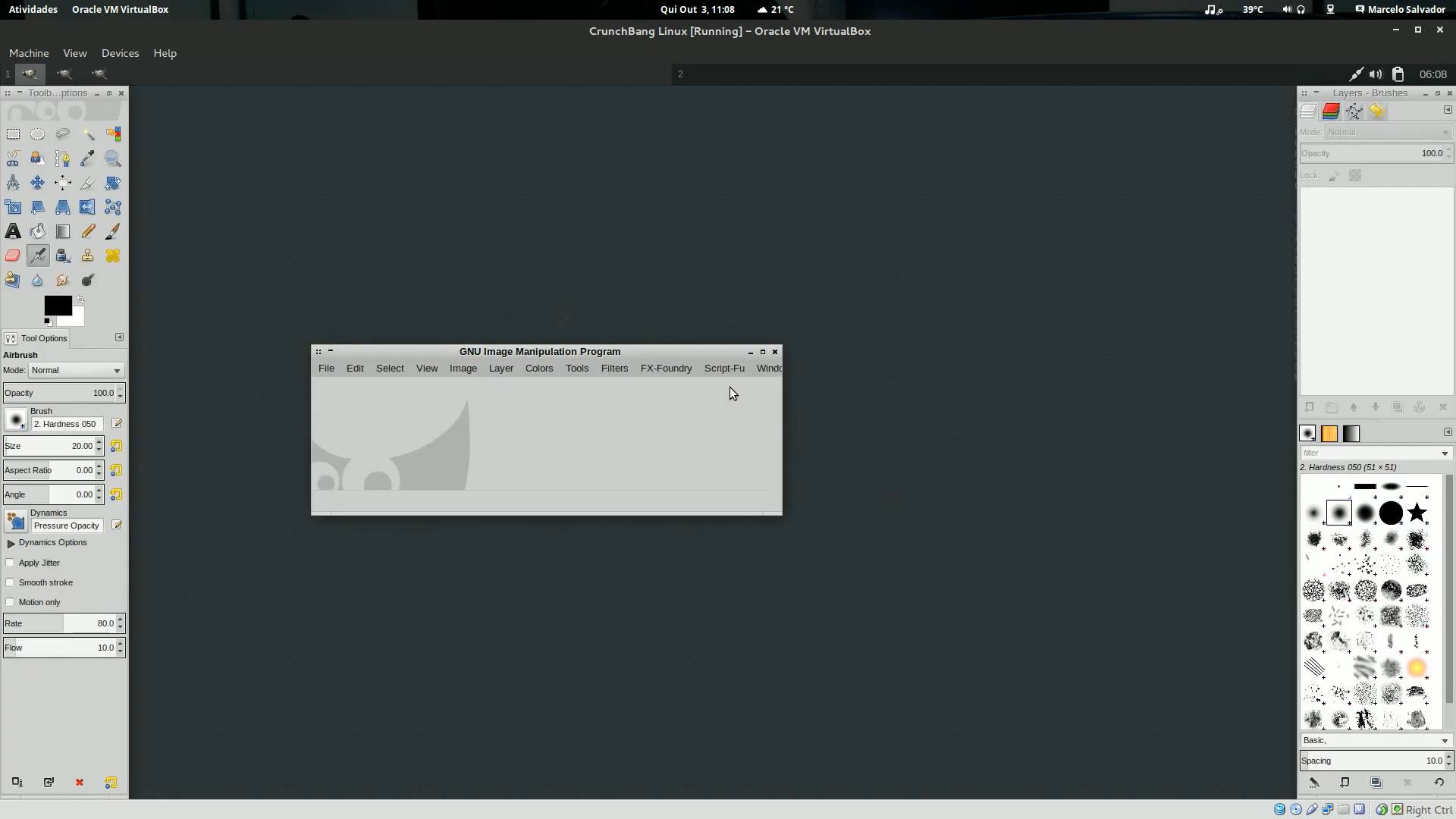Click the Restore Tool Preset icon

click(x=49, y=782)
